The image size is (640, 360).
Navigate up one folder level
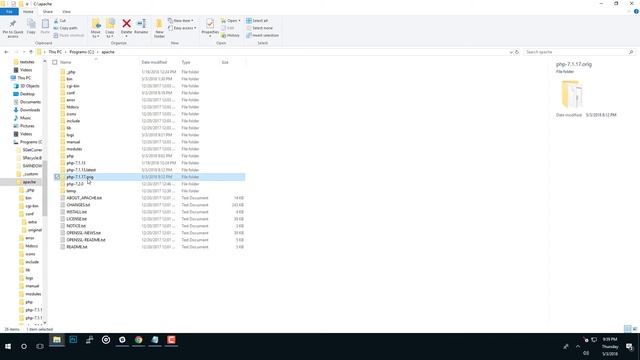(31, 52)
